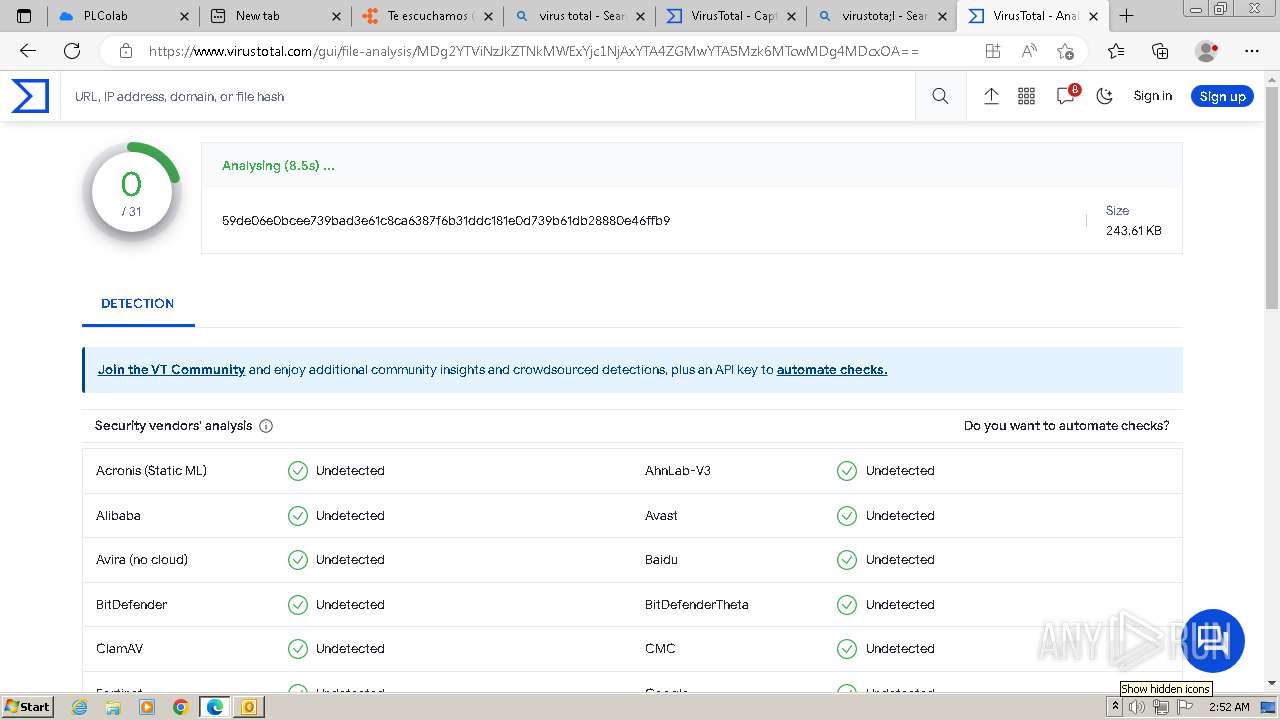This screenshot has width=1280, height=720.
Task: Add page to favorites star-plus icon
Action: click(x=1065, y=51)
